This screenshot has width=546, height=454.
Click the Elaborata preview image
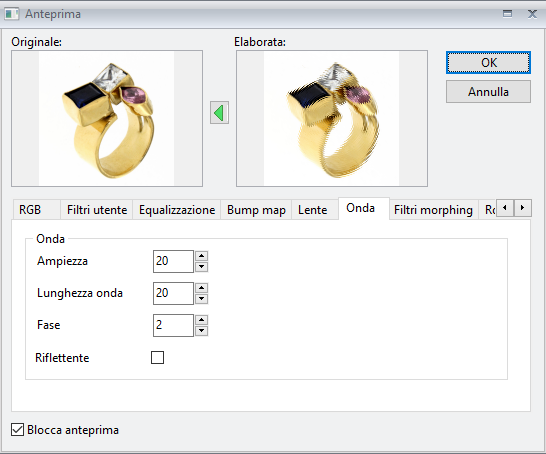tap(332, 118)
